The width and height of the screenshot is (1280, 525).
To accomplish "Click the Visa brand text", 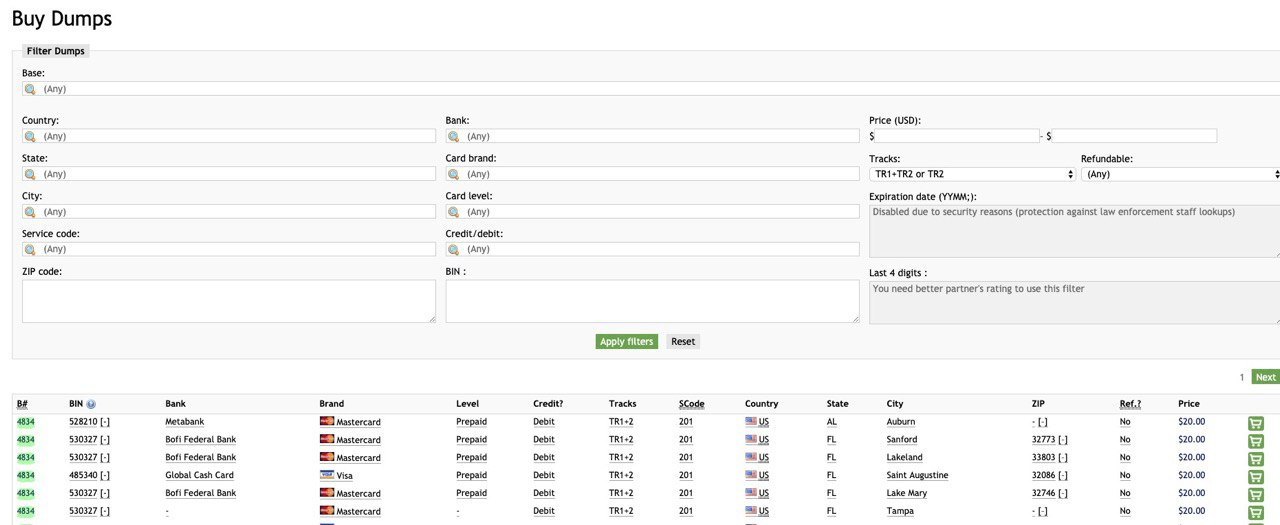I will click(x=344, y=476).
